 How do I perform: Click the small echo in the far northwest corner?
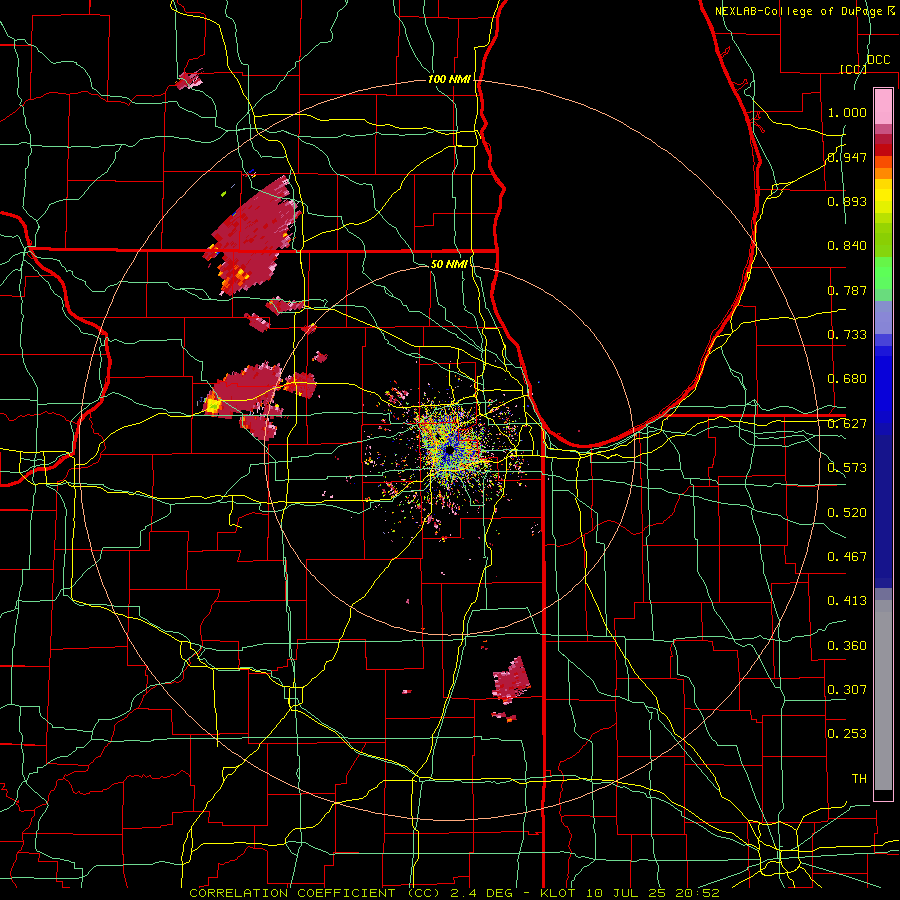click(189, 79)
